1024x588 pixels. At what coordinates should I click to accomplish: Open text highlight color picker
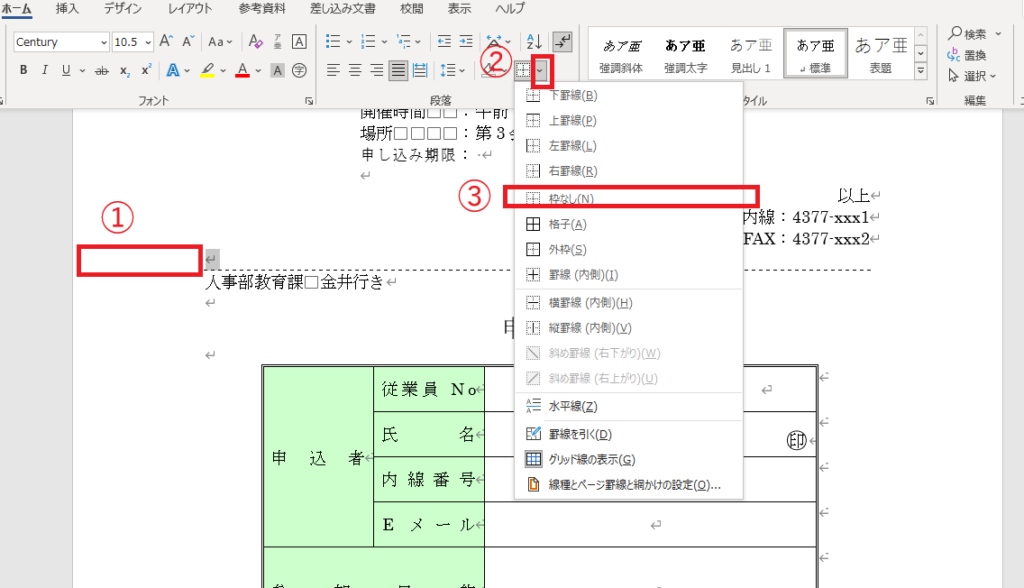(x=223, y=71)
